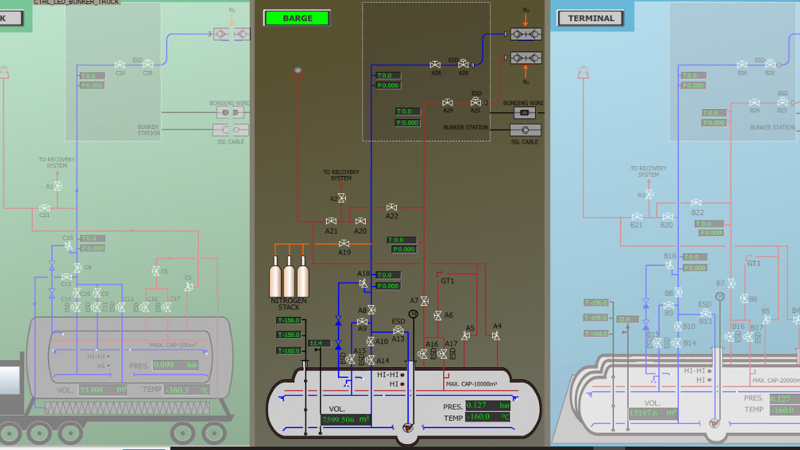This screenshot has width=800, height=450.
Task: Select valve A24 on the barge vapor line
Action: tap(448, 101)
